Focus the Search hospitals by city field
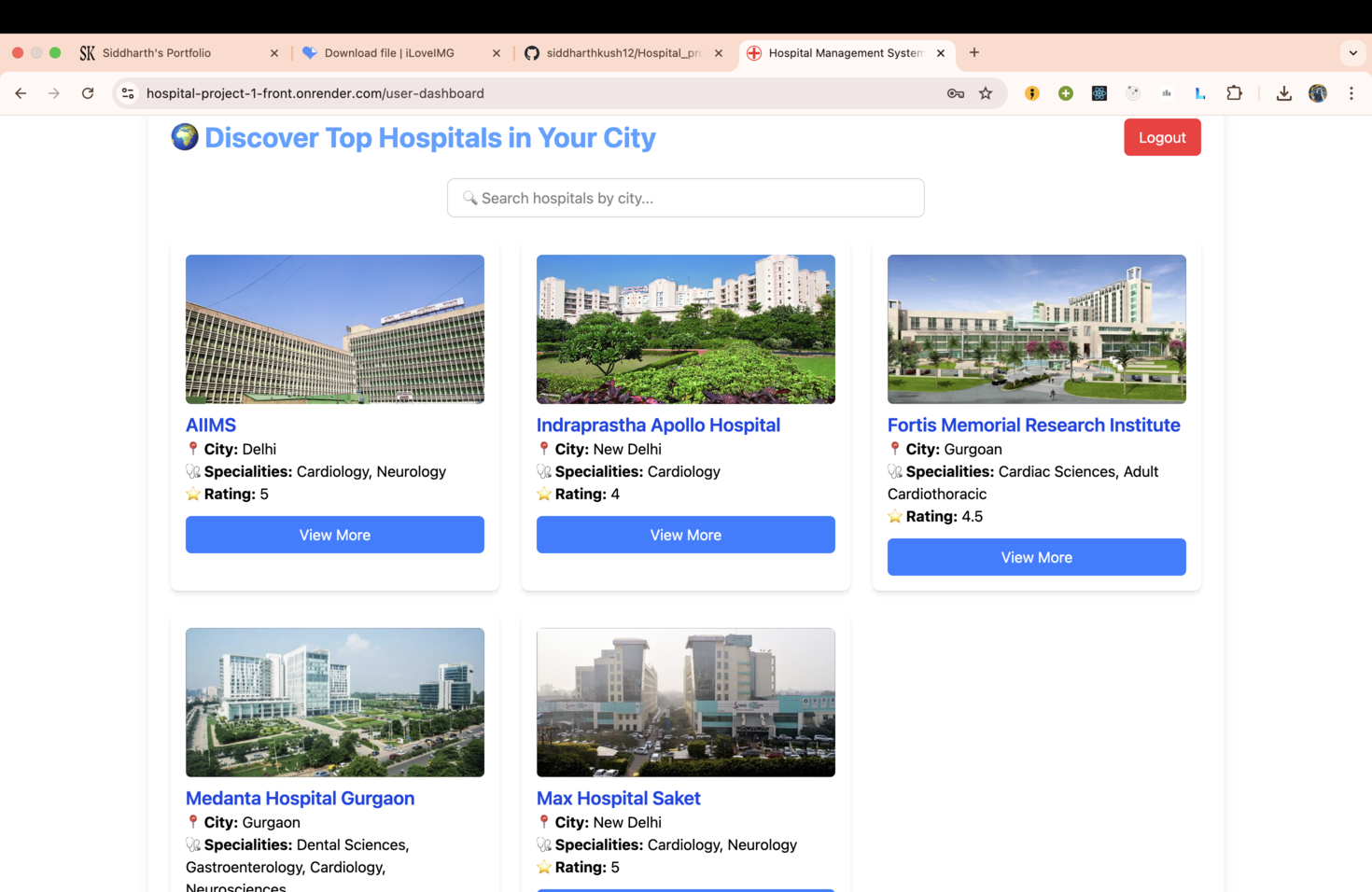1372x892 pixels. click(x=686, y=198)
